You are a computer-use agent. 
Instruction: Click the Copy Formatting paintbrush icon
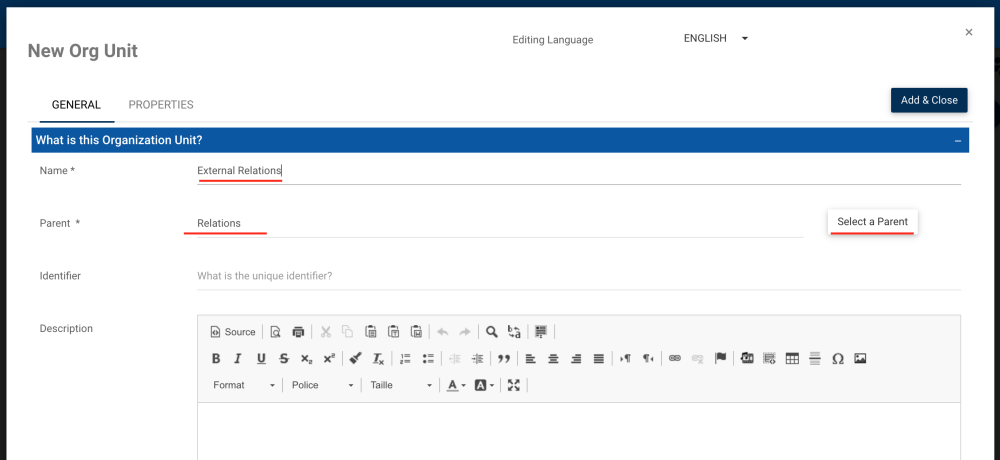[x=356, y=359]
